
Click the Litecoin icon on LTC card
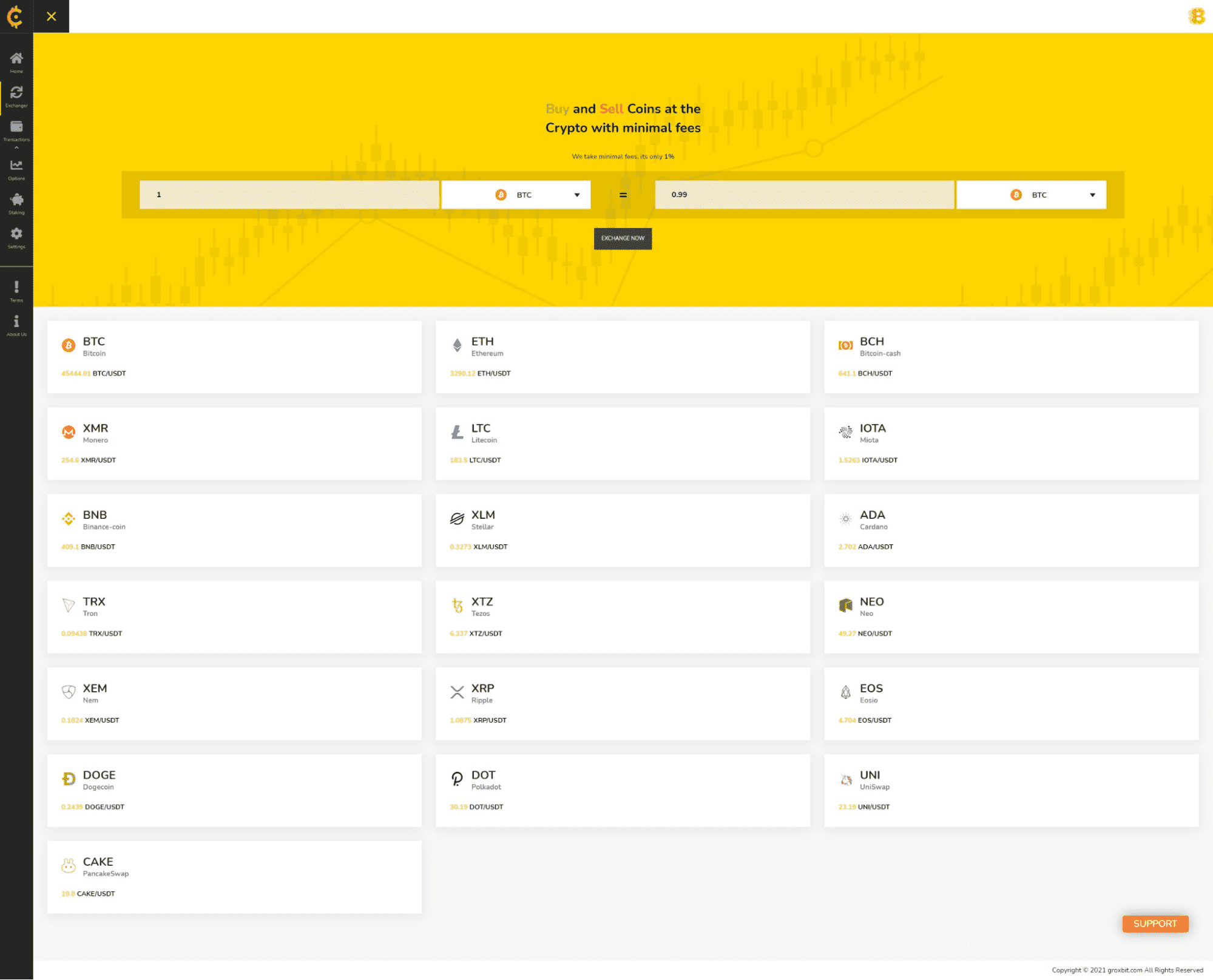click(x=457, y=432)
